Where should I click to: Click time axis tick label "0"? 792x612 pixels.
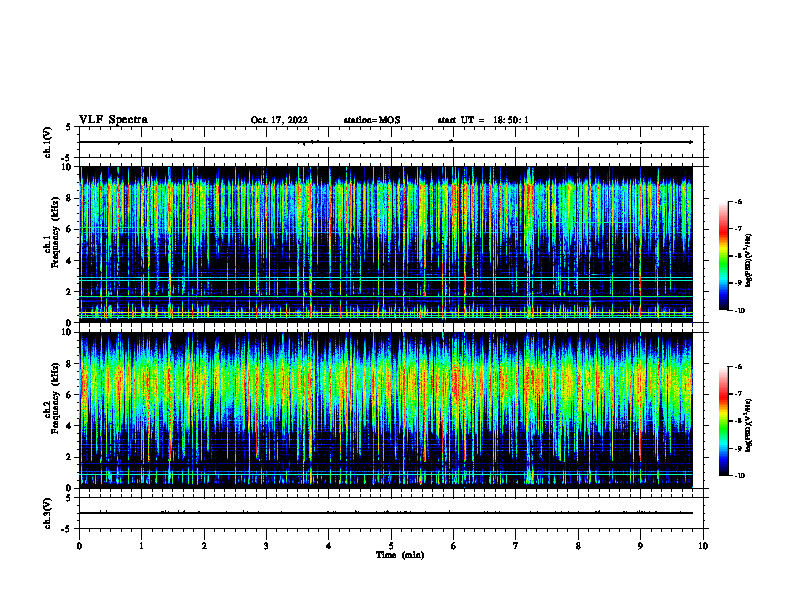(x=79, y=546)
